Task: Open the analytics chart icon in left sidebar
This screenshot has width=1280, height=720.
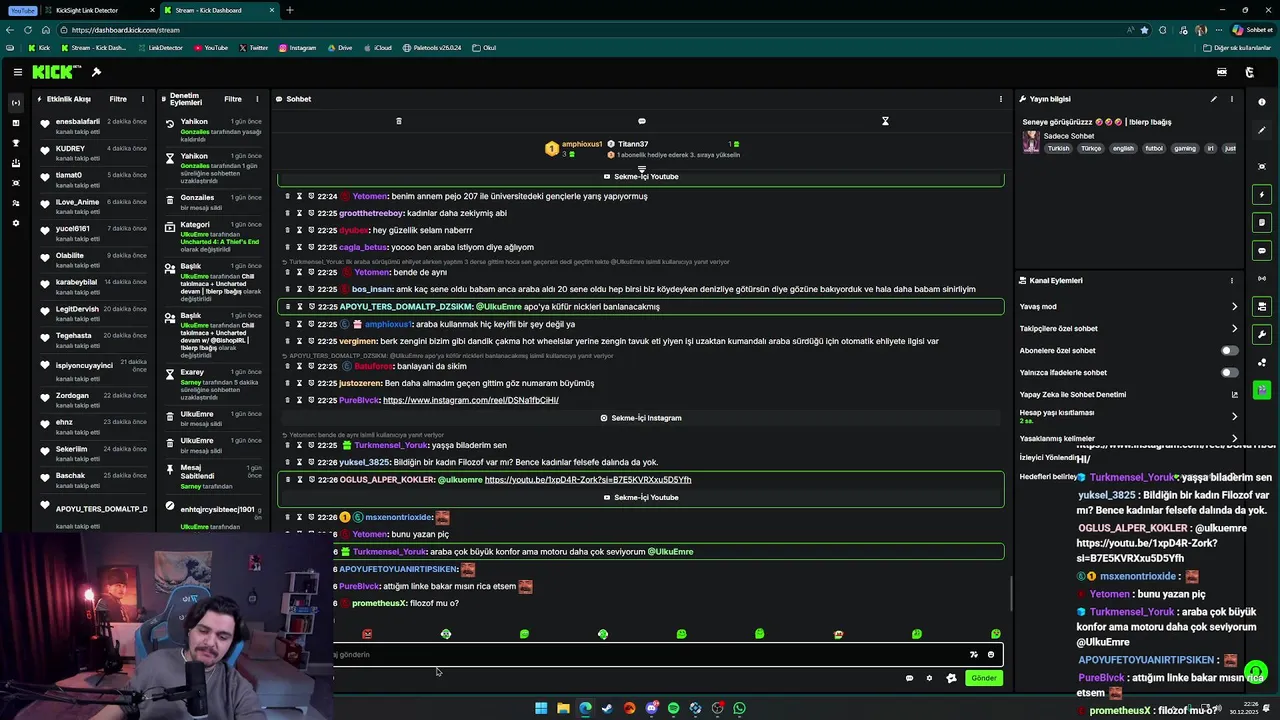Action: point(15,123)
